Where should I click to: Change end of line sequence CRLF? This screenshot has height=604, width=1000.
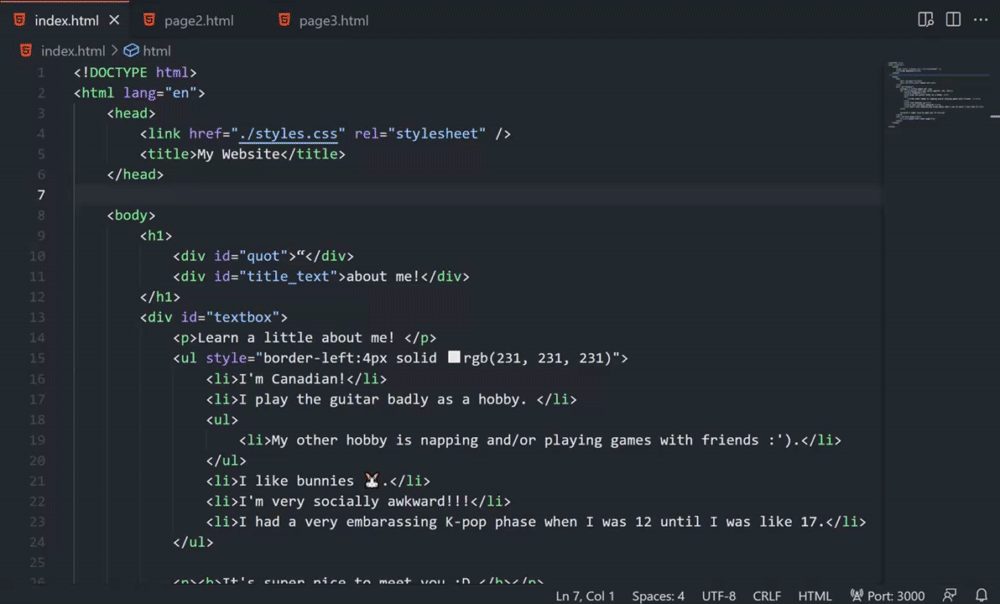[x=767, y=596]
